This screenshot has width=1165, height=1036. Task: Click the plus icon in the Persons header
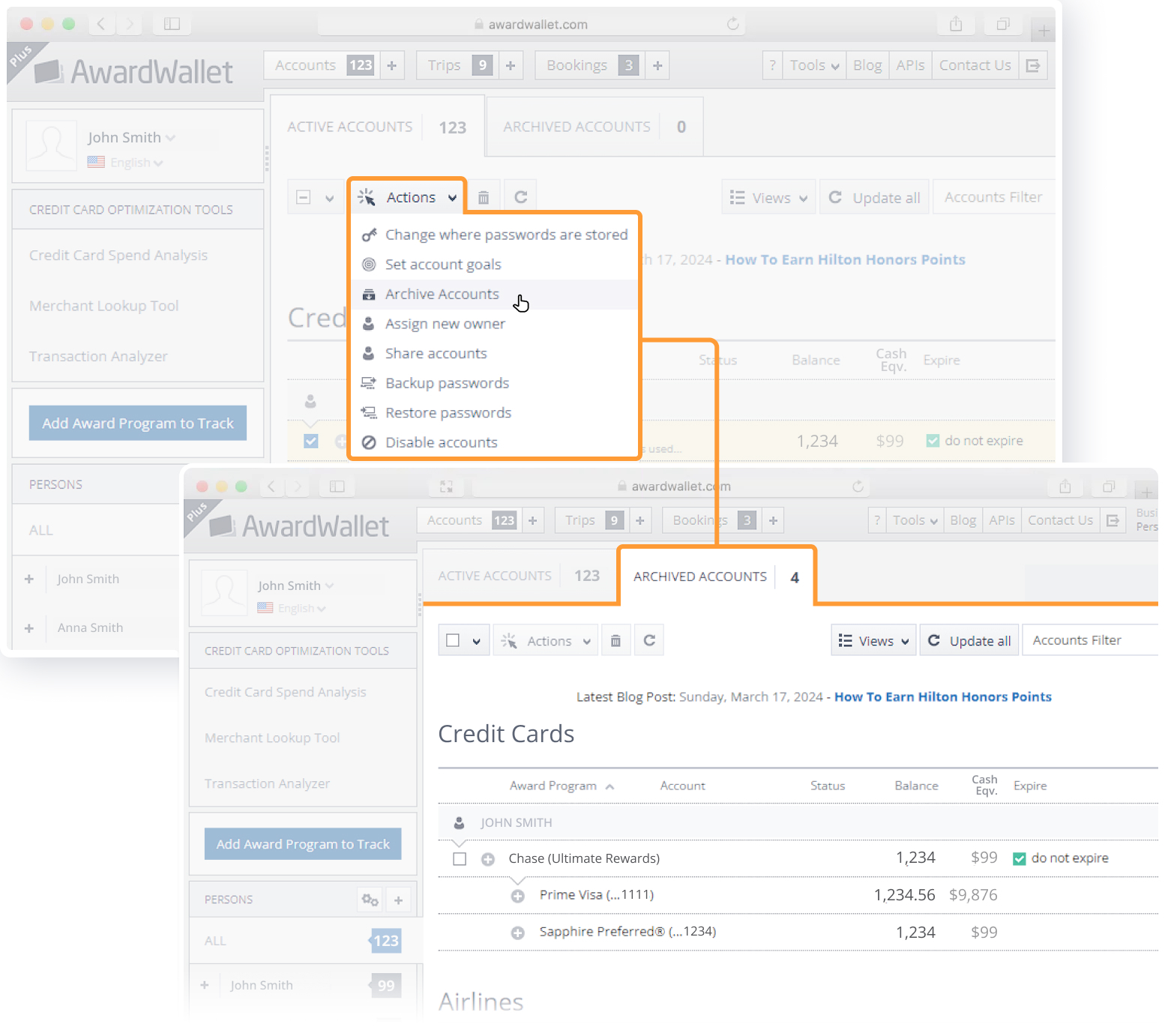coord(399,900)
